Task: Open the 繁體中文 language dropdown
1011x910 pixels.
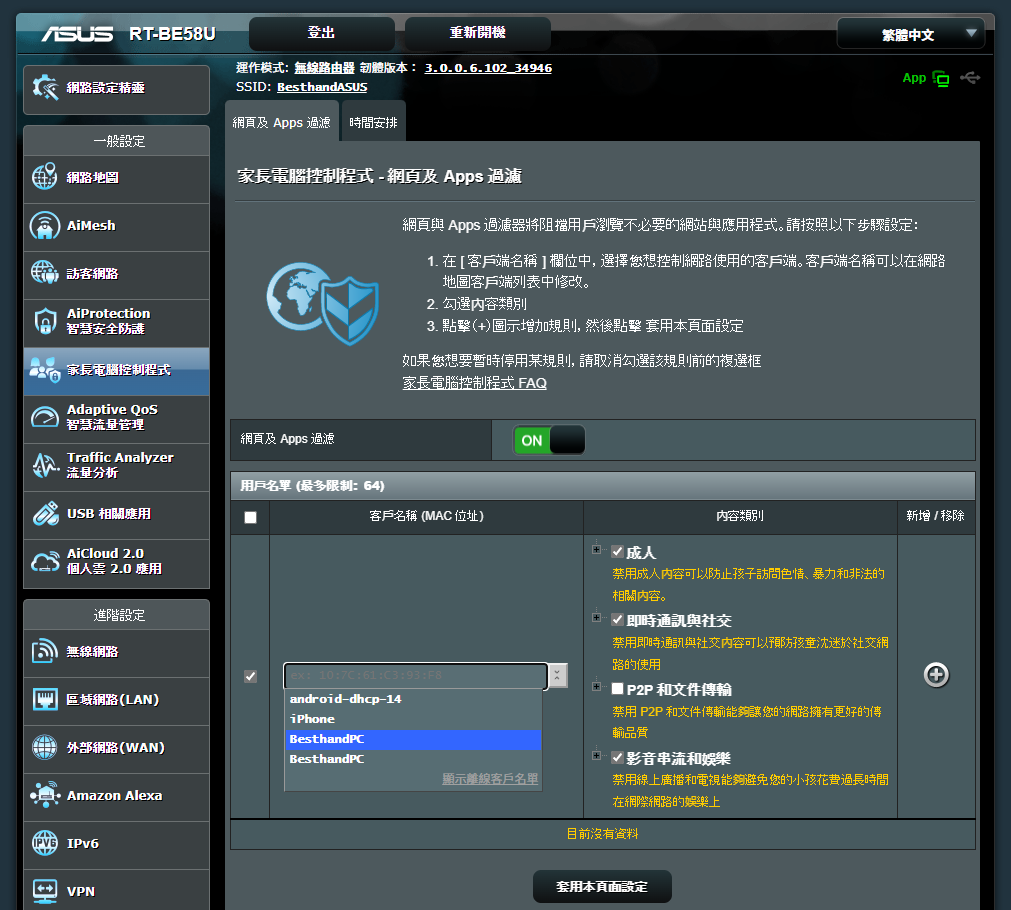Action: pyautogui.click(x=910, y=34)
